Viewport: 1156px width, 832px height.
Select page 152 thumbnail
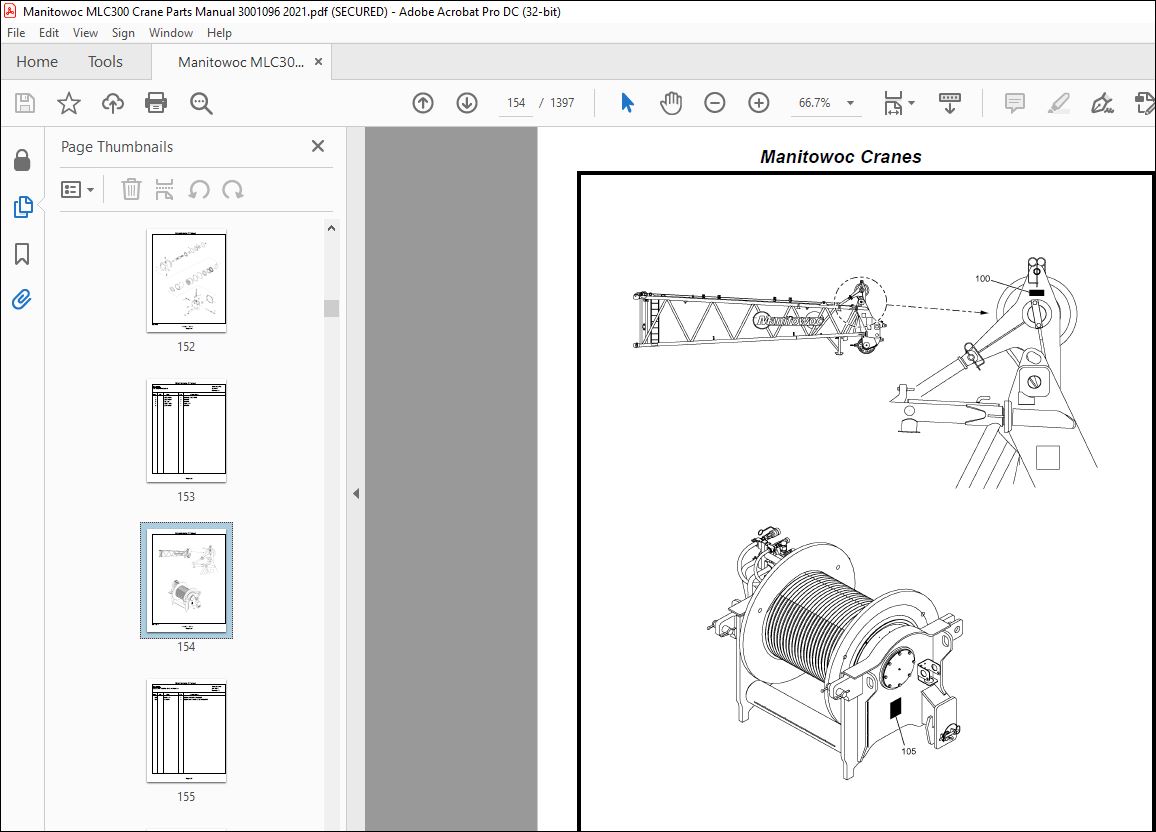tap(187, 280)
